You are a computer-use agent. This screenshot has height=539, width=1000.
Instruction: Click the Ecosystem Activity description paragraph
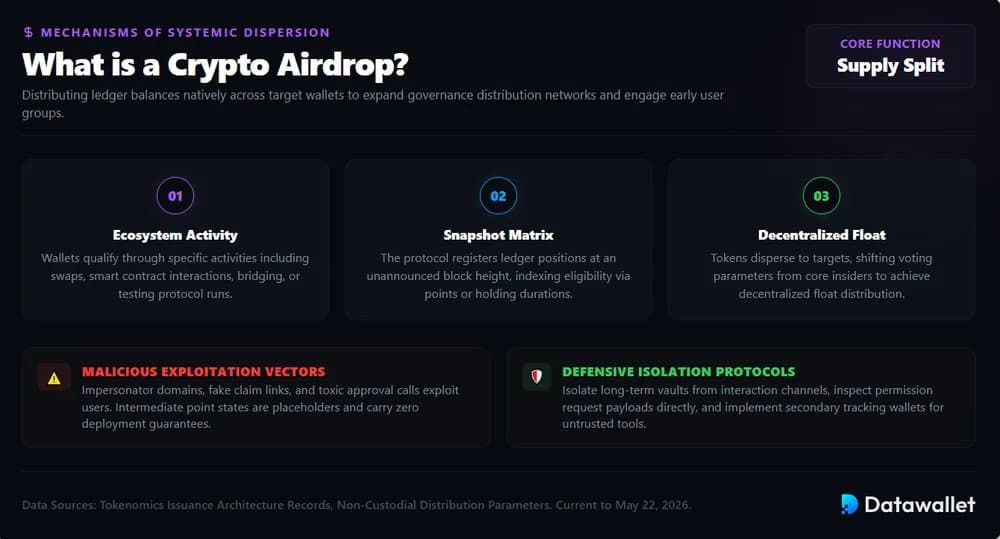[175, 276]
